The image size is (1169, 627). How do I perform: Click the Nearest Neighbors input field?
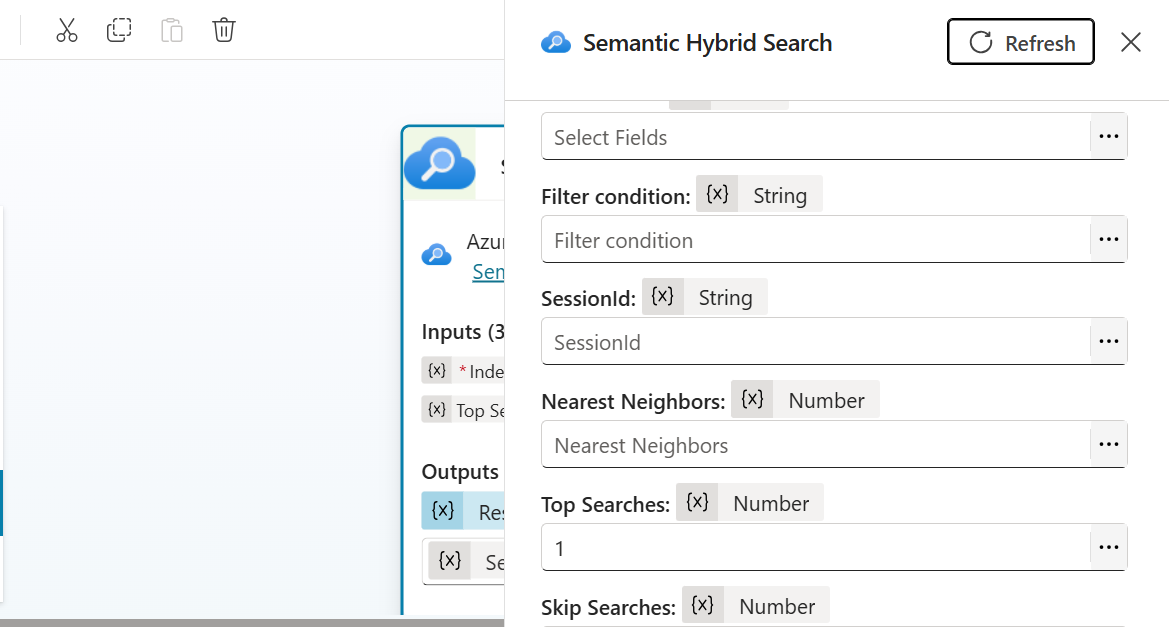point(816,444)
